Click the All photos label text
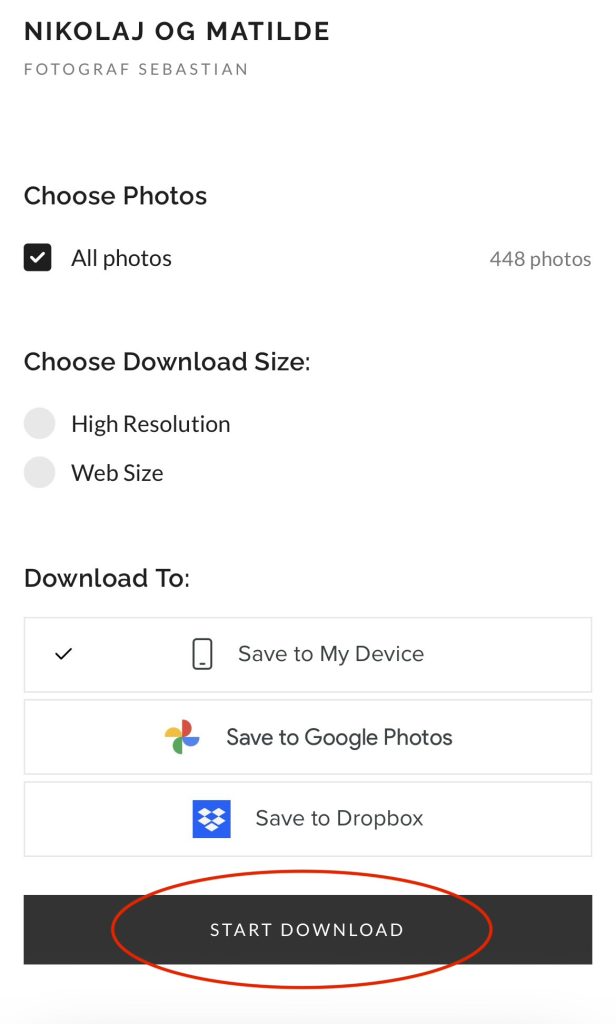616x1024 pixels. click(122, 258)
